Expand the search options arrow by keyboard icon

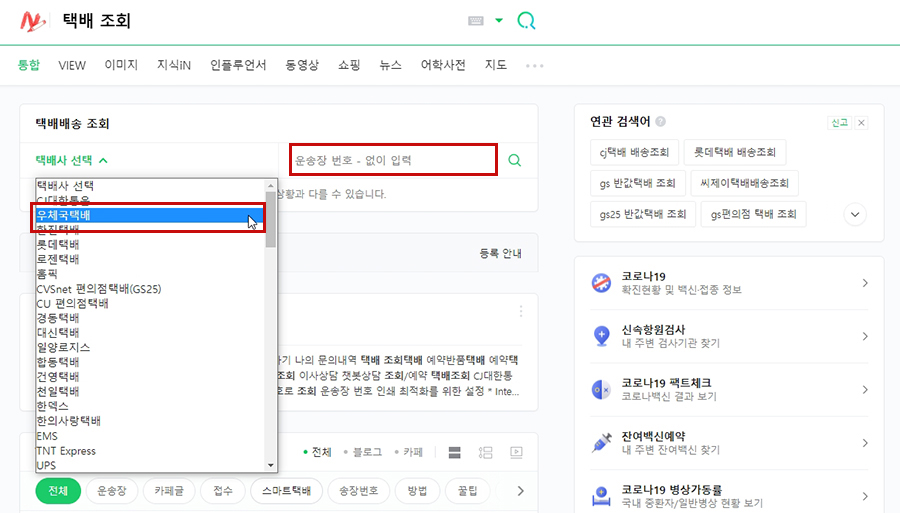click(x=499, y=21)
